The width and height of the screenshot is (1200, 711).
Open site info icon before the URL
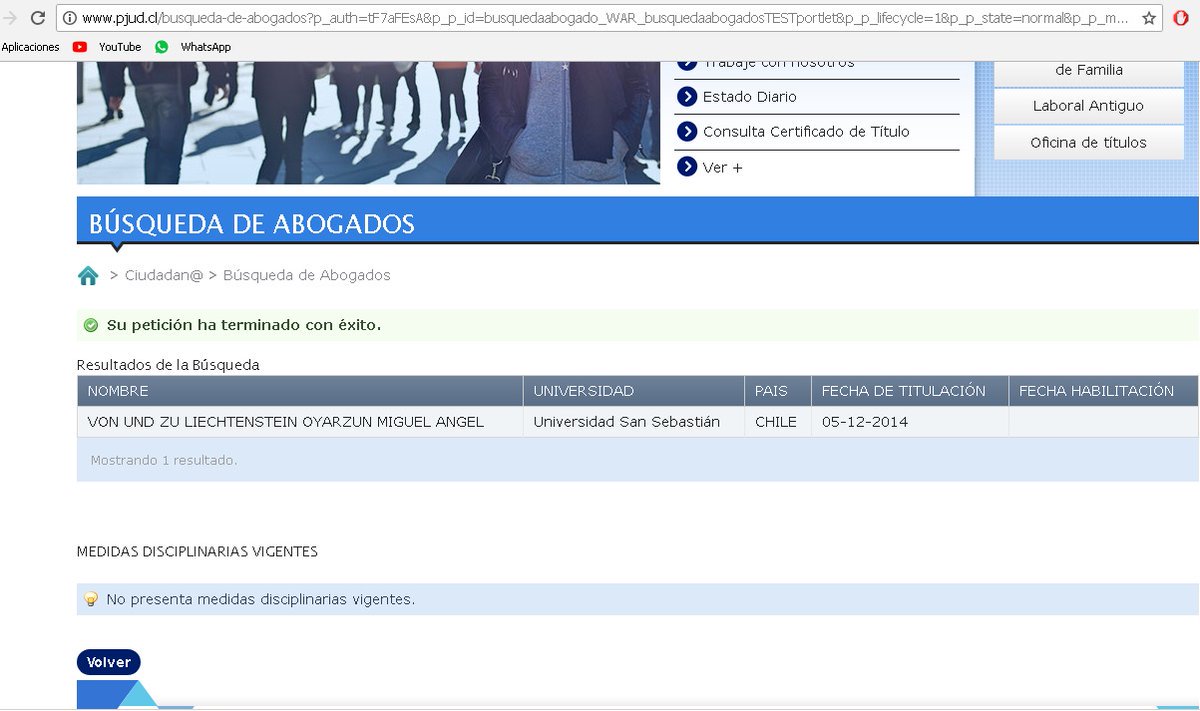pyautogui.click(x=70, y=17)
